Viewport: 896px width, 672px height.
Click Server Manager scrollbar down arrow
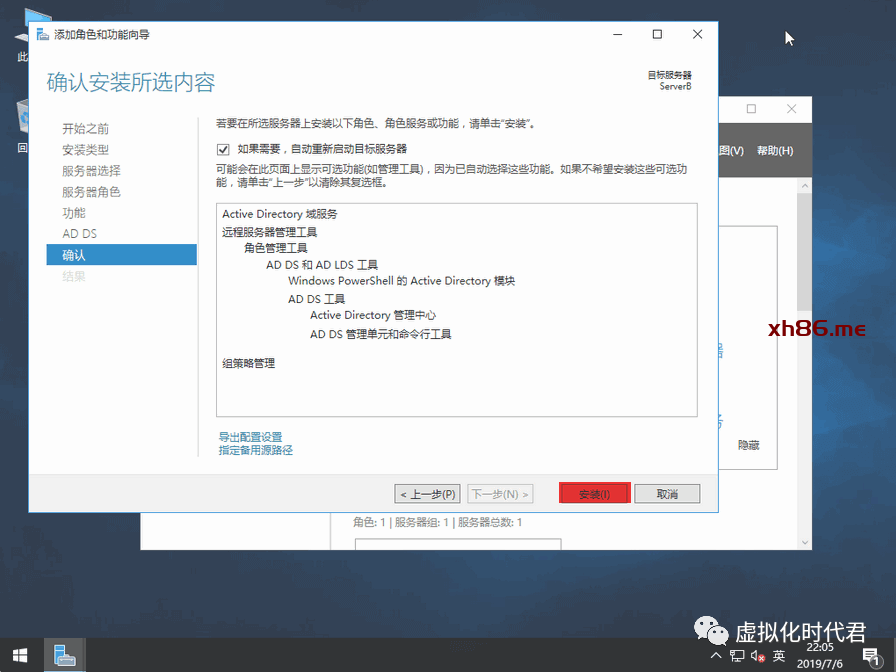point(805,543)
